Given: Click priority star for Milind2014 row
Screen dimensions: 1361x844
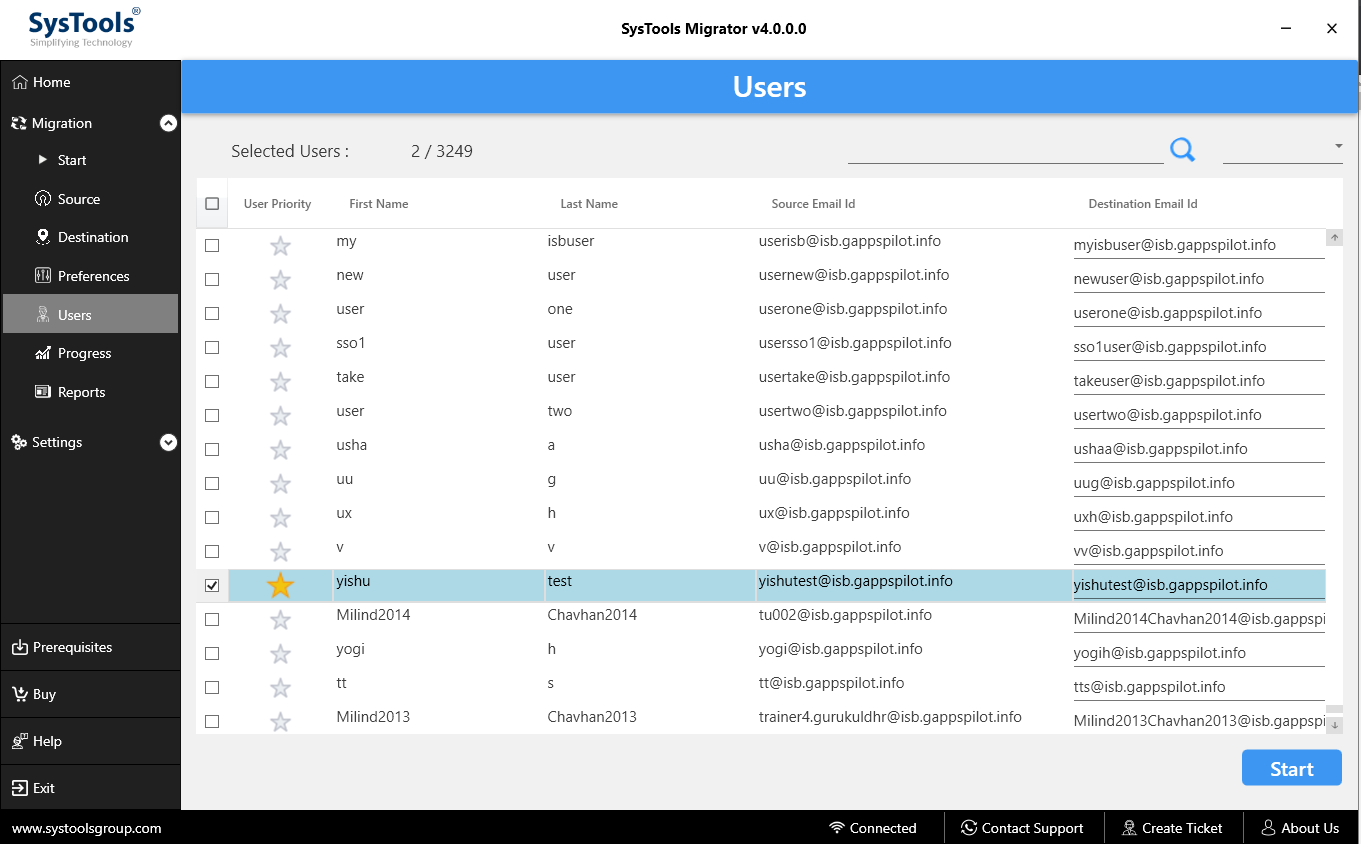Looking at the screenshot, I should (x=281, y=620).
